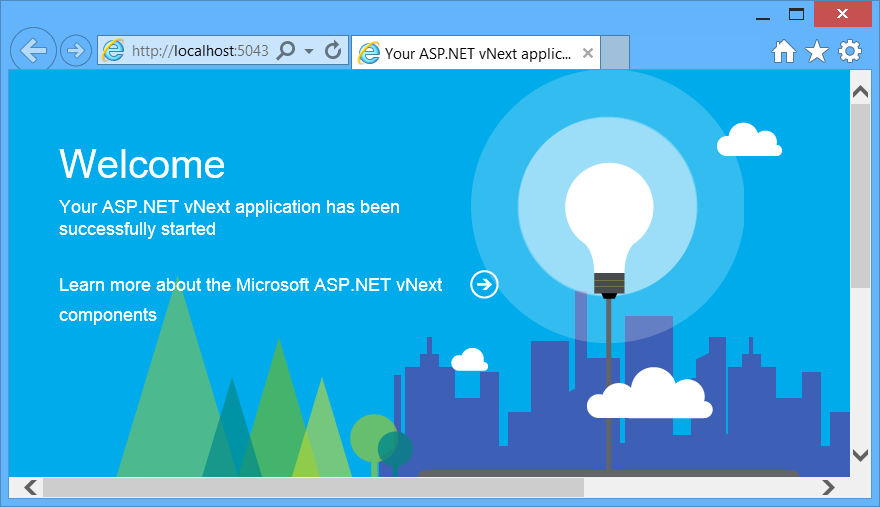Open the address bar autocomplete dropdown arrow
Viewport: 880px width, 507px height.
pos(309,51)
